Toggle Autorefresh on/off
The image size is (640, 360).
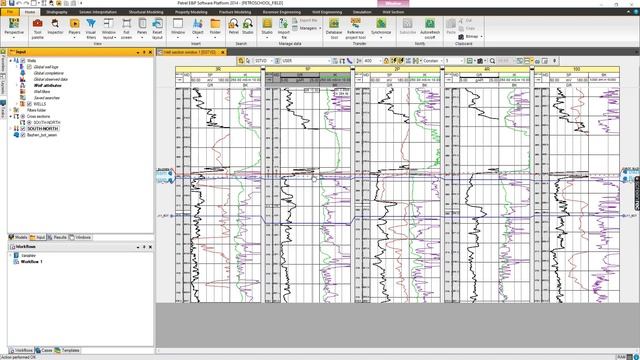pyautogui.click(x=430, y=28)
